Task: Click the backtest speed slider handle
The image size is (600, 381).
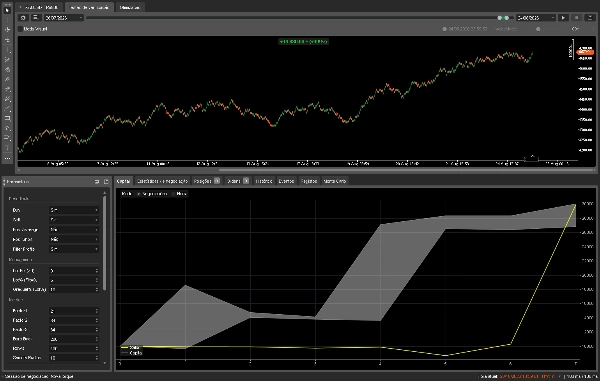Action: point(538,29)
